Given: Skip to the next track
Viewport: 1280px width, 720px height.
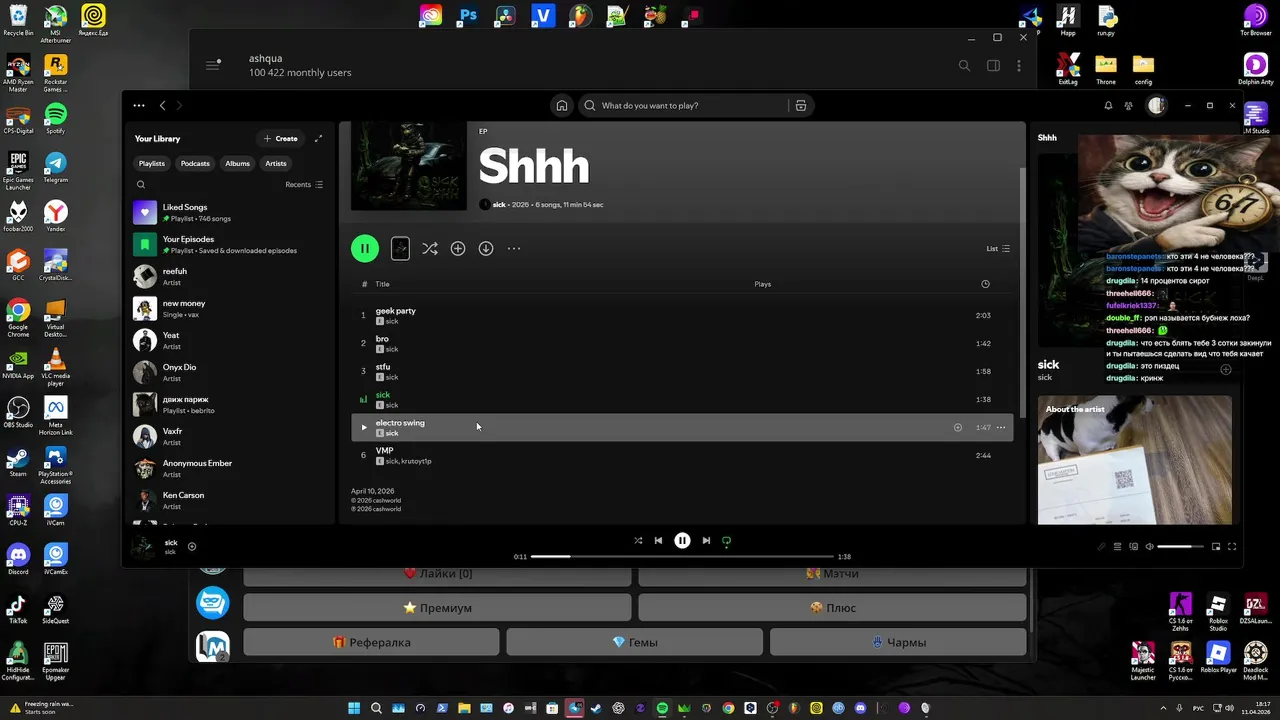Looking at the screenshot, I should [706, 540].
